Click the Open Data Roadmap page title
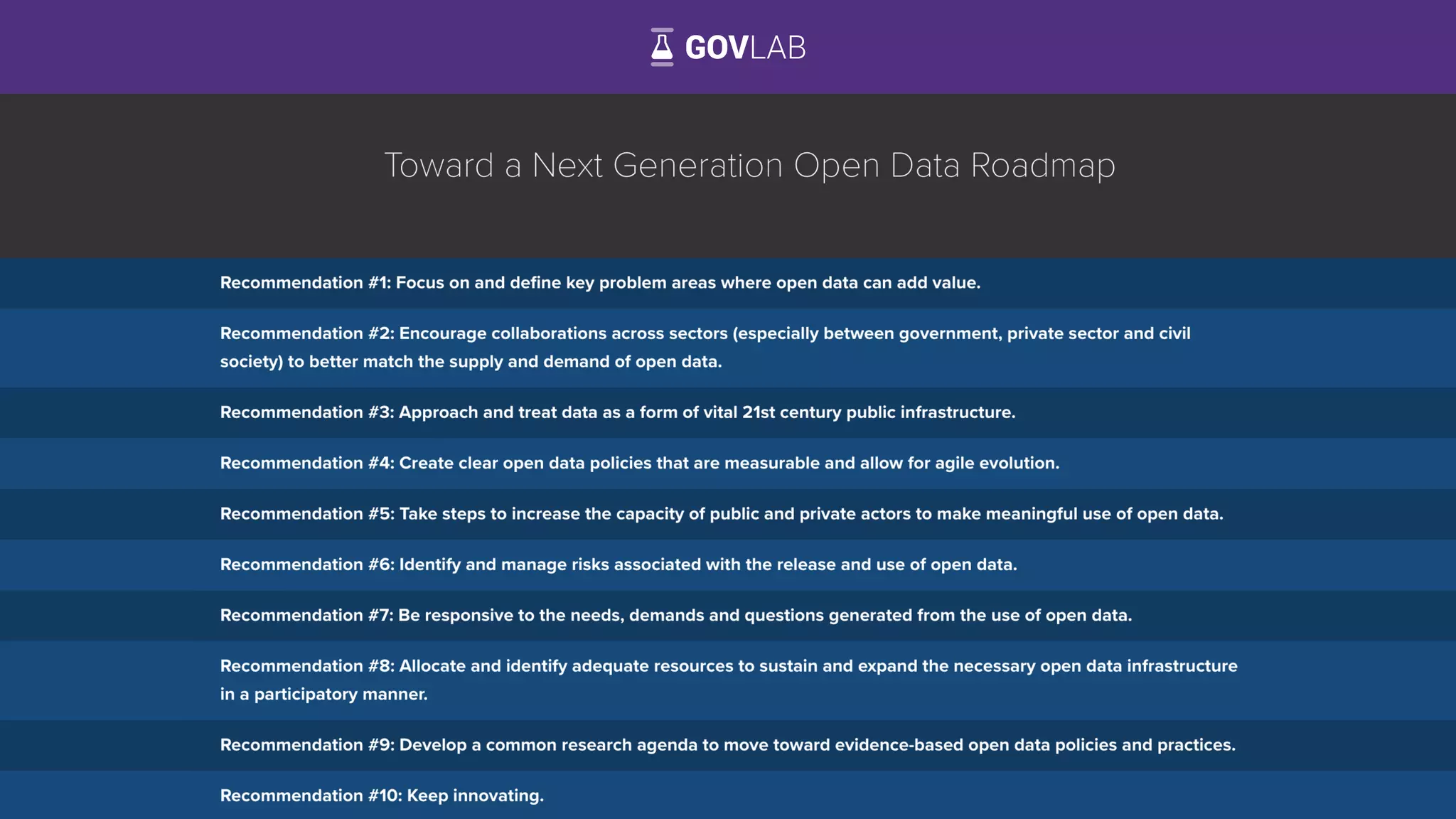 click(749, 166)
